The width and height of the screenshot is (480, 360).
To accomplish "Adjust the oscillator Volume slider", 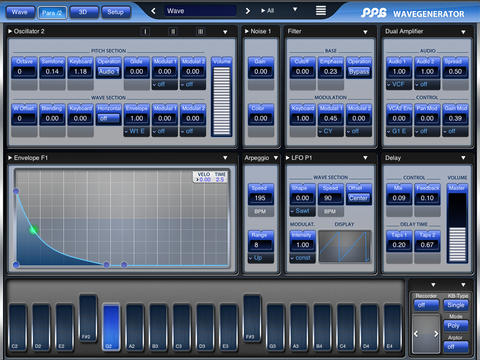I will 222,101.
